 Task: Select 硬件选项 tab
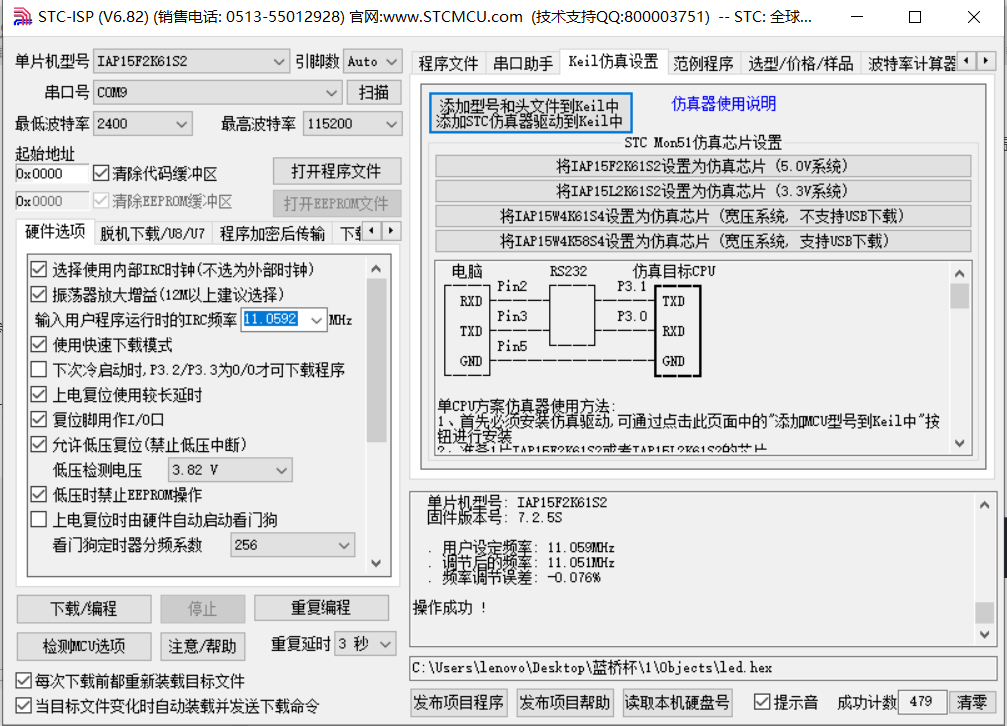(x=55, y=232)
